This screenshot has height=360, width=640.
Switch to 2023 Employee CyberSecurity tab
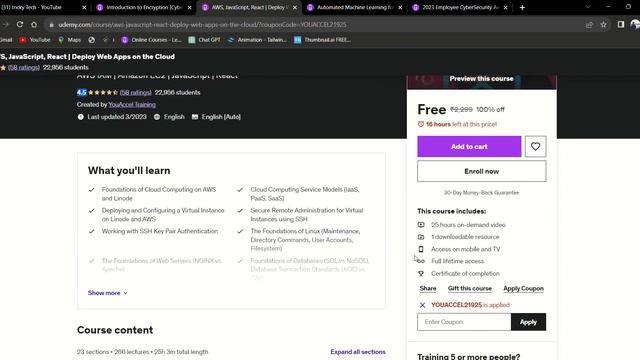(x=460, y=7)
